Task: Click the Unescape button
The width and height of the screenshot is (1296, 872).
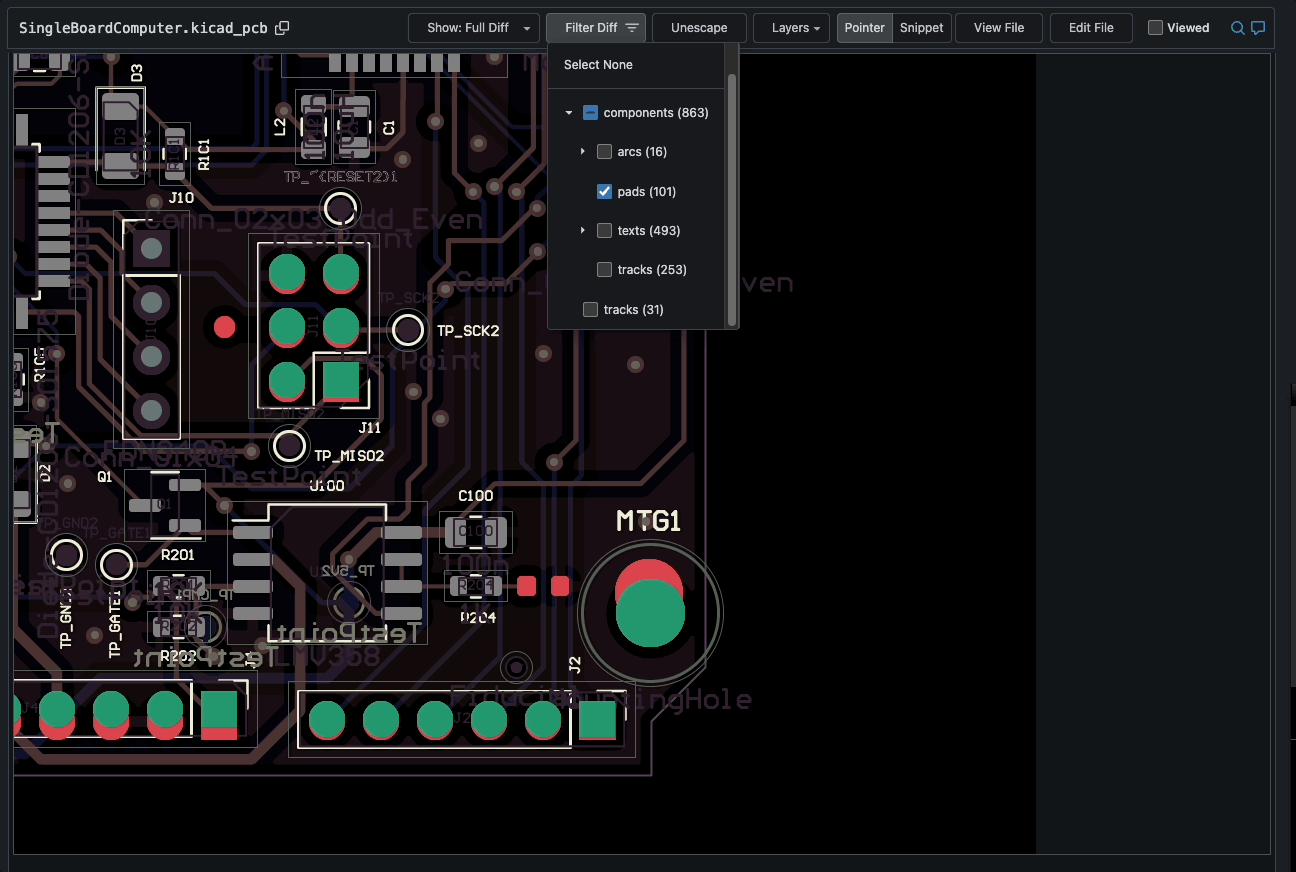Action: 699,27
